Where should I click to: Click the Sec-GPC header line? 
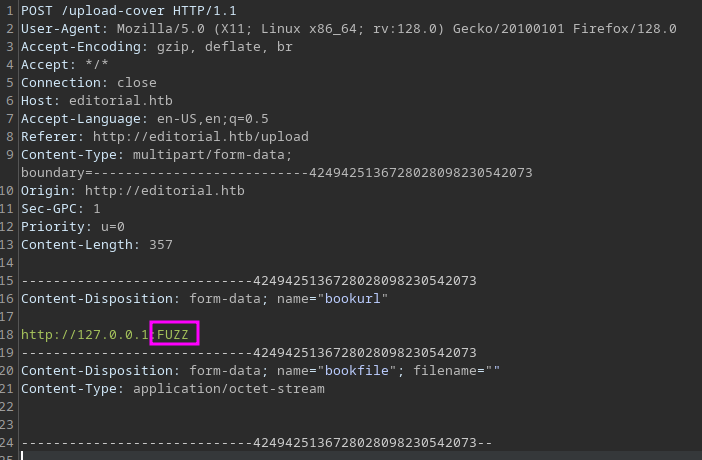pos(60,209)
